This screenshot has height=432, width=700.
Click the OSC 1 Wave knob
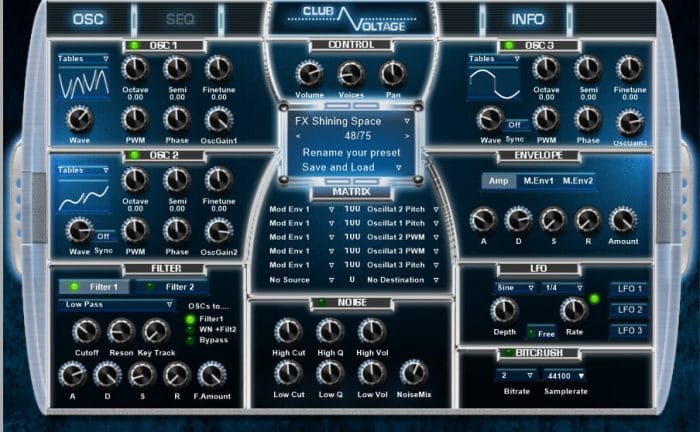click(79, 119)
